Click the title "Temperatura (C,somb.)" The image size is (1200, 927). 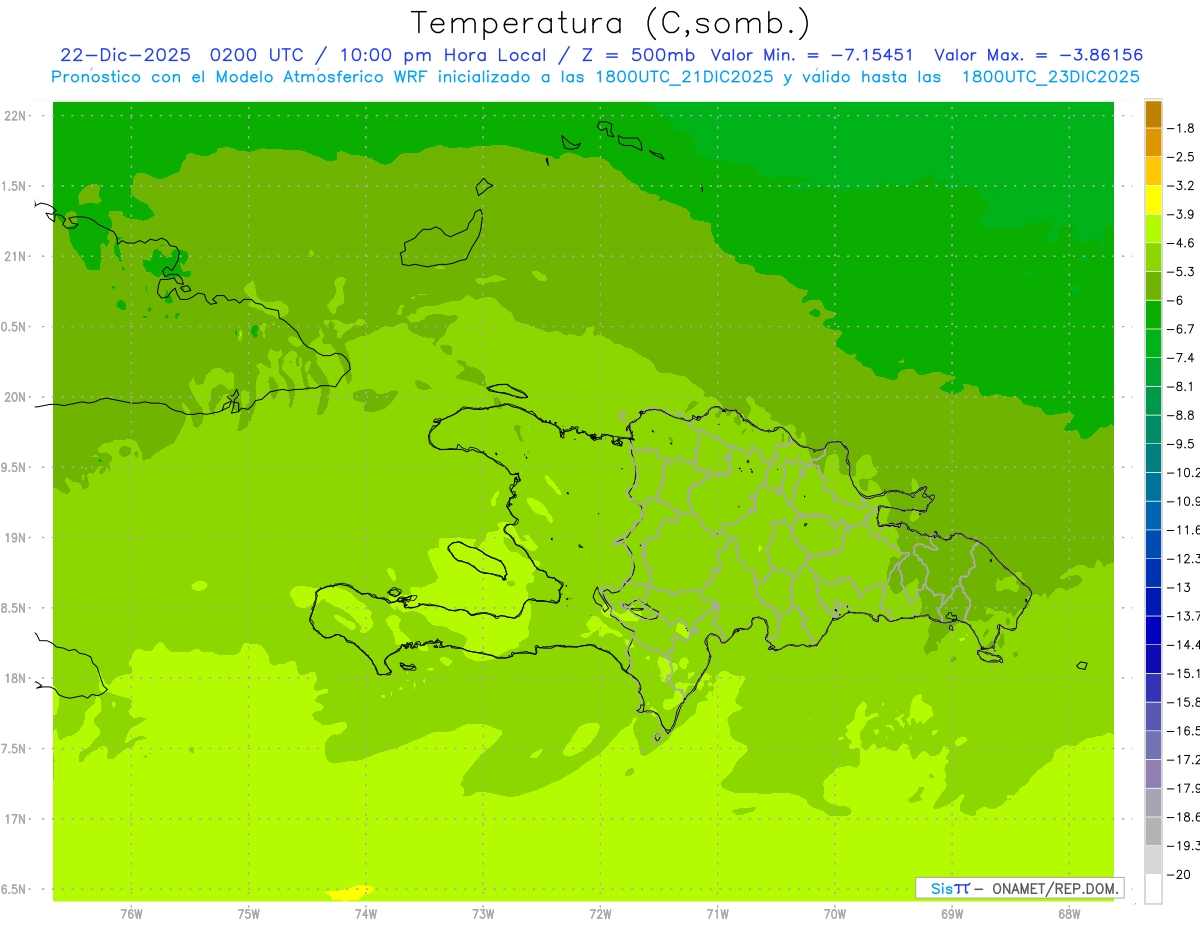[x=611, y=23]
